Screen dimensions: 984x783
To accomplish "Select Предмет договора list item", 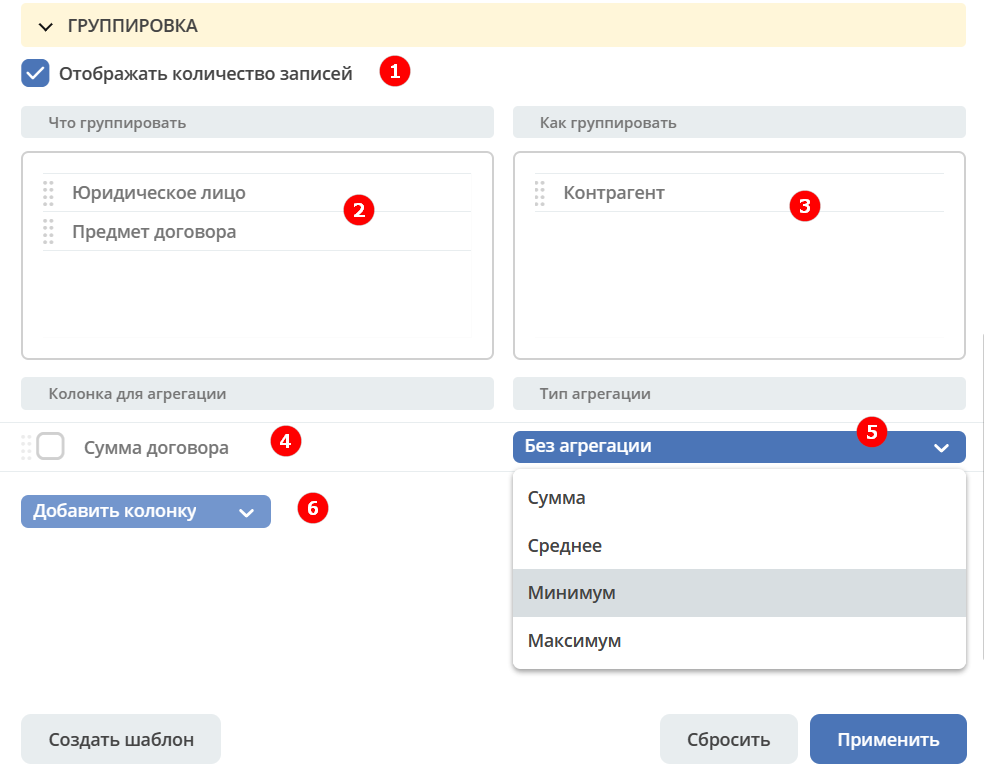I will click(257, 232).
